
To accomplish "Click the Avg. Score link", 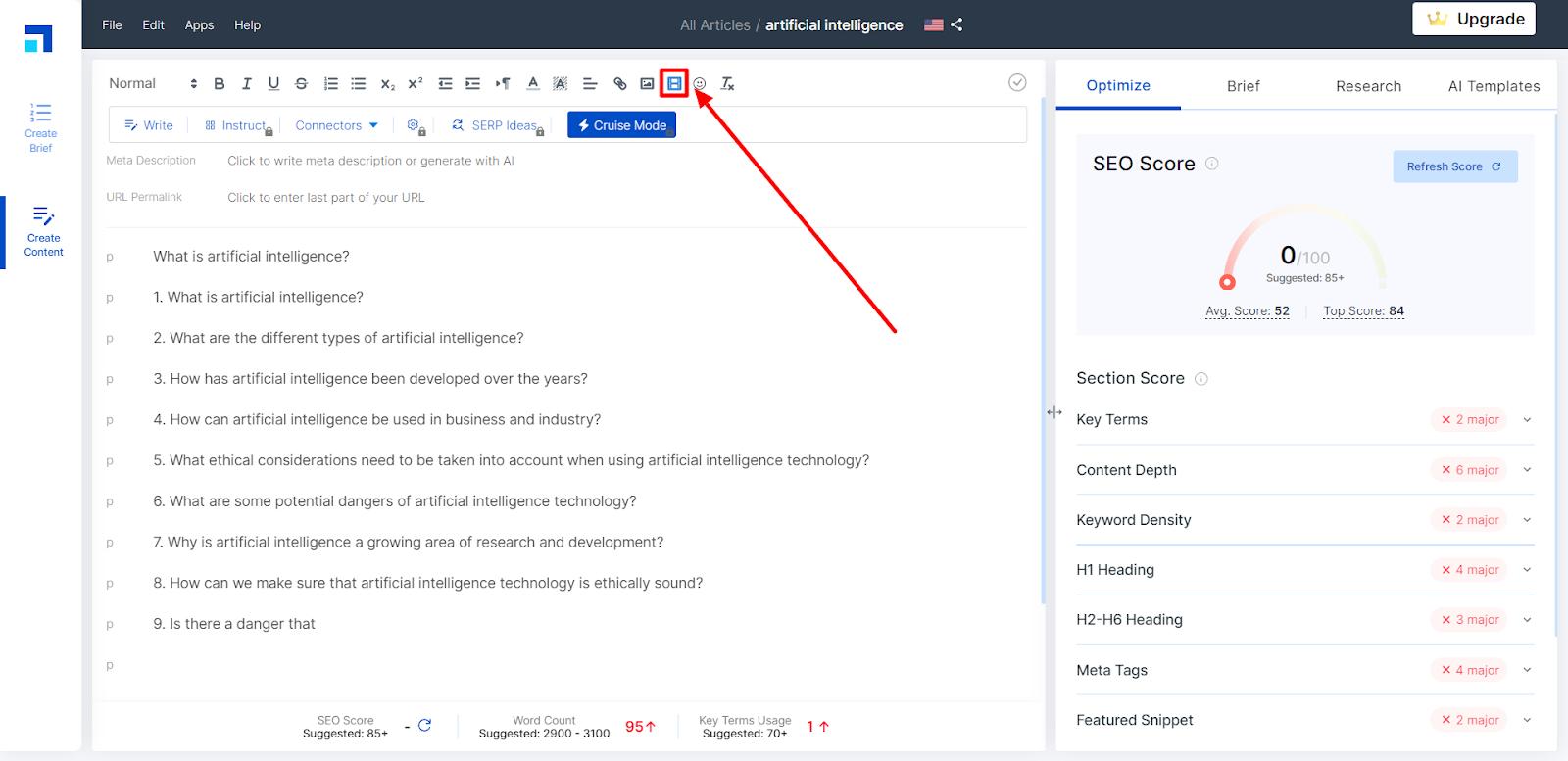I will [x=1248, y=311].
